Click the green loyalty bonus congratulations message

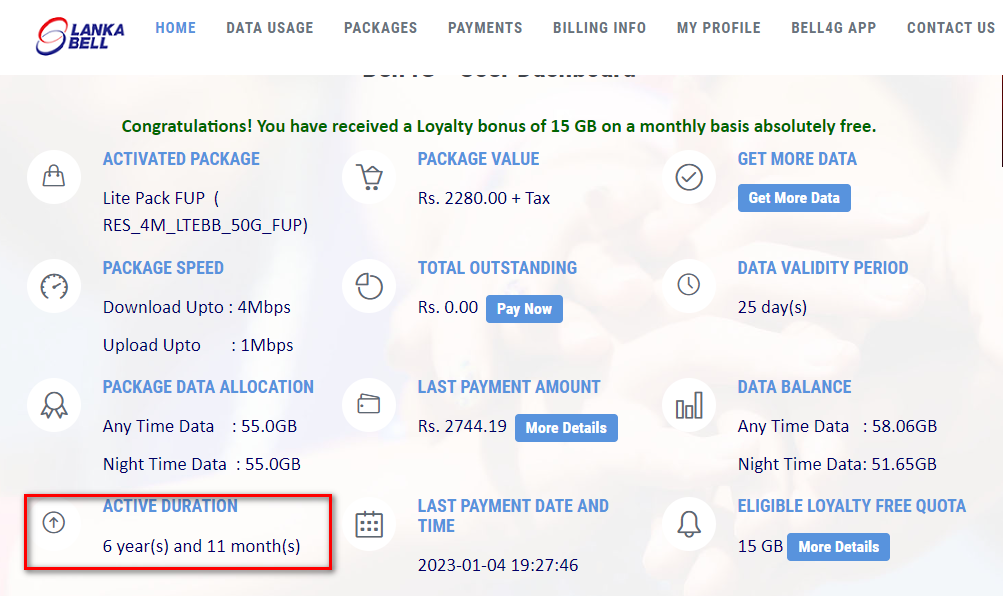[499, 127]
